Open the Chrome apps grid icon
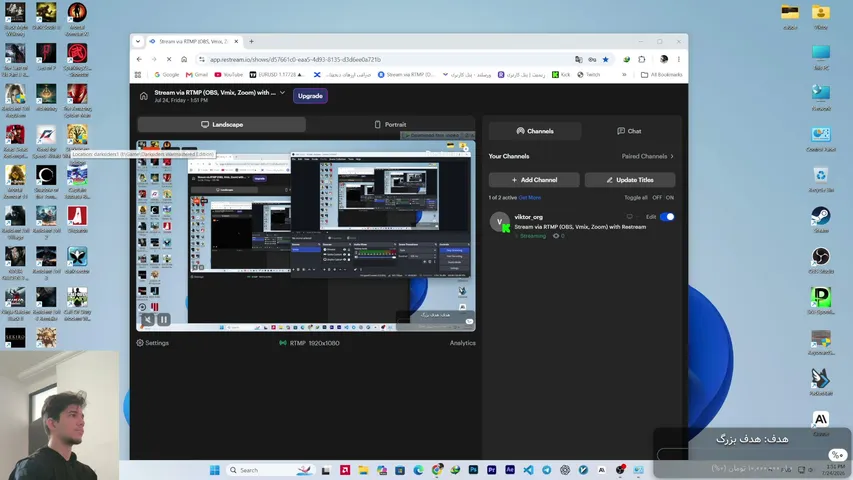853x480 pixels. click(138, 75)
